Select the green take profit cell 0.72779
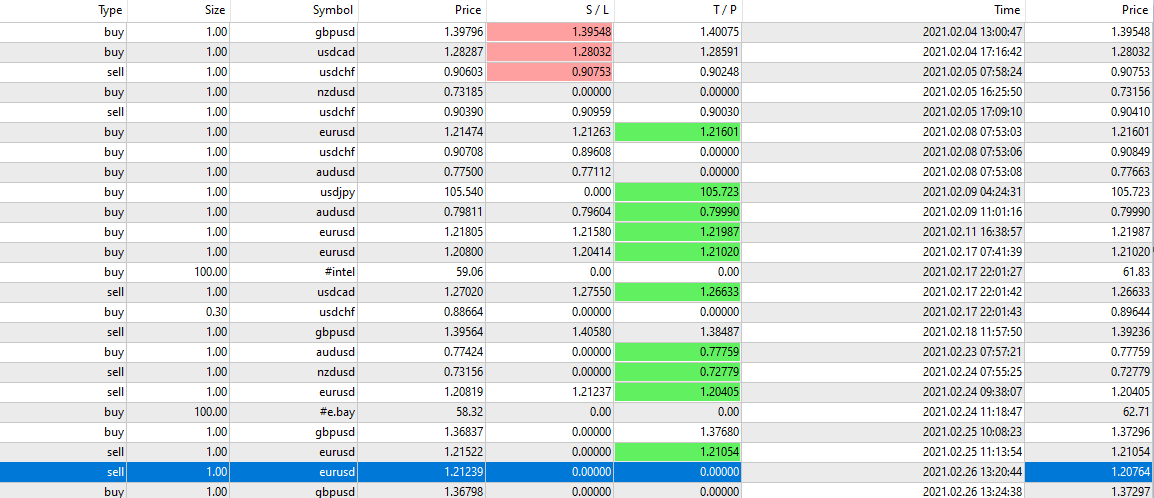The height and width of the screenshot is (498, 1154). (x=678, y=371)
